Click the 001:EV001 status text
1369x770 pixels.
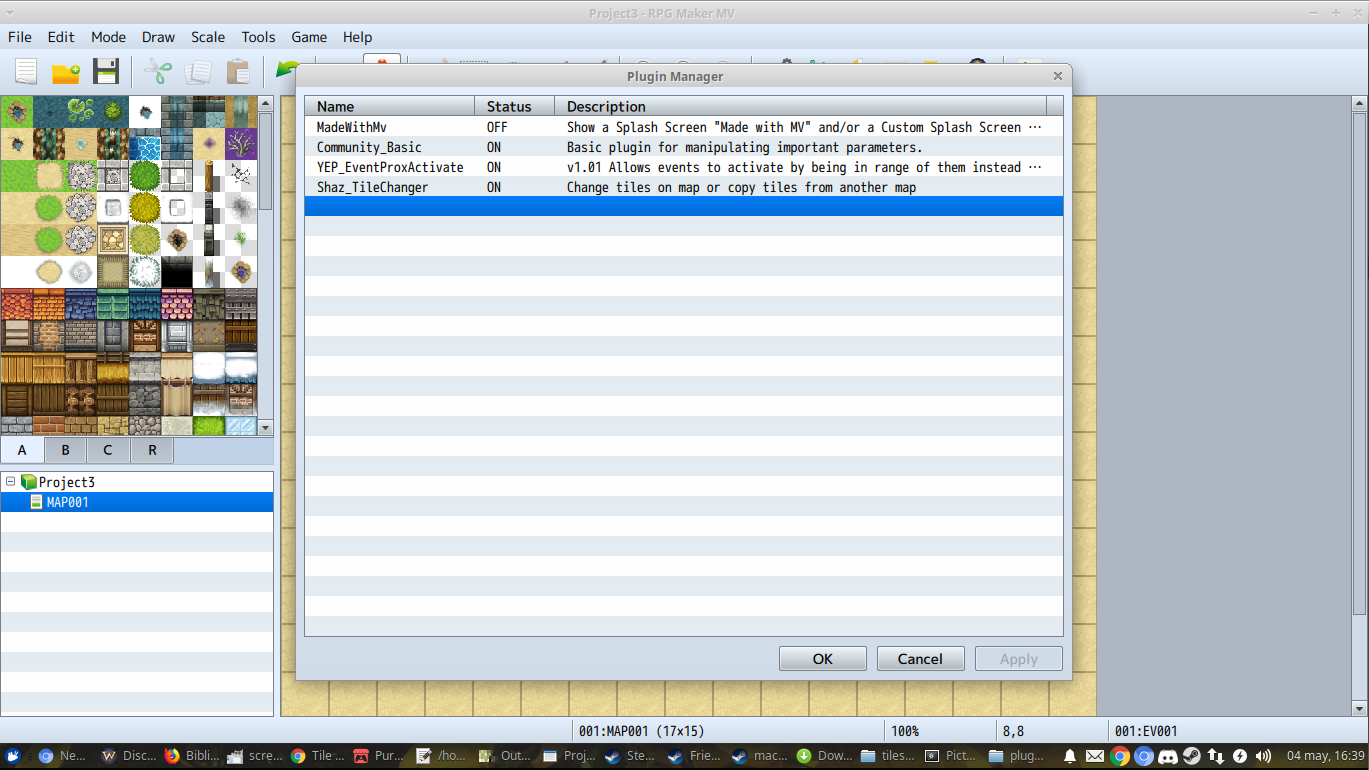point(1146,731)
